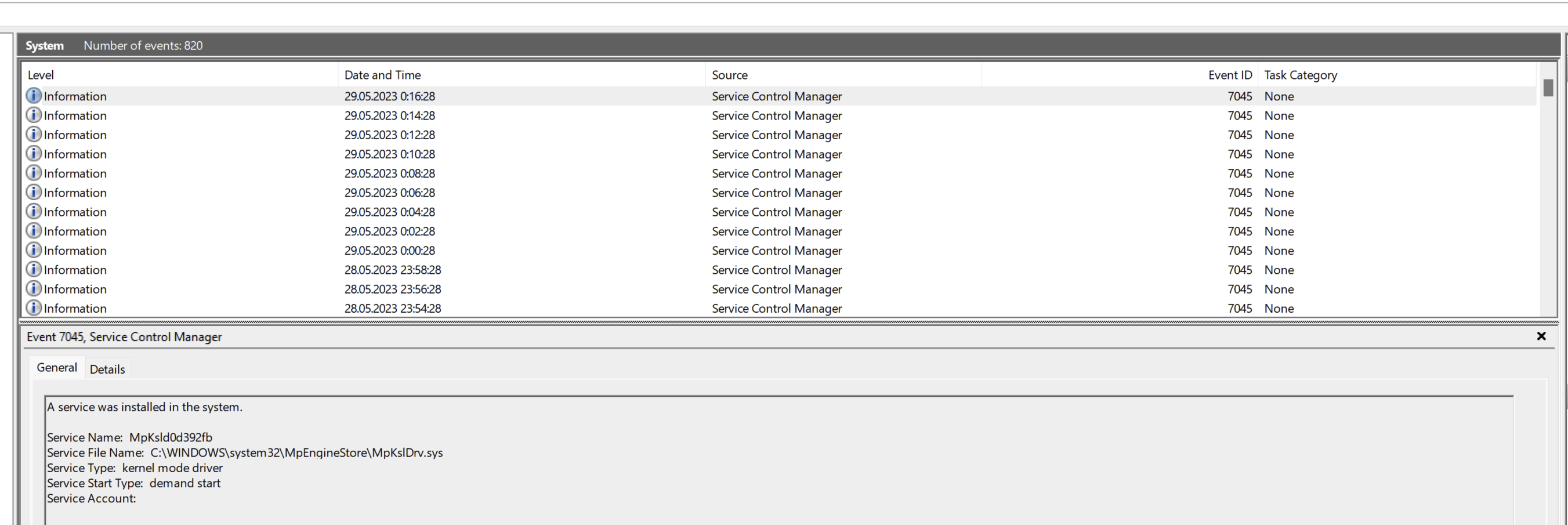Click the Information level text in the 0:04:28 row
Viewport: 1568px width, 525px height.
(75, 212)
